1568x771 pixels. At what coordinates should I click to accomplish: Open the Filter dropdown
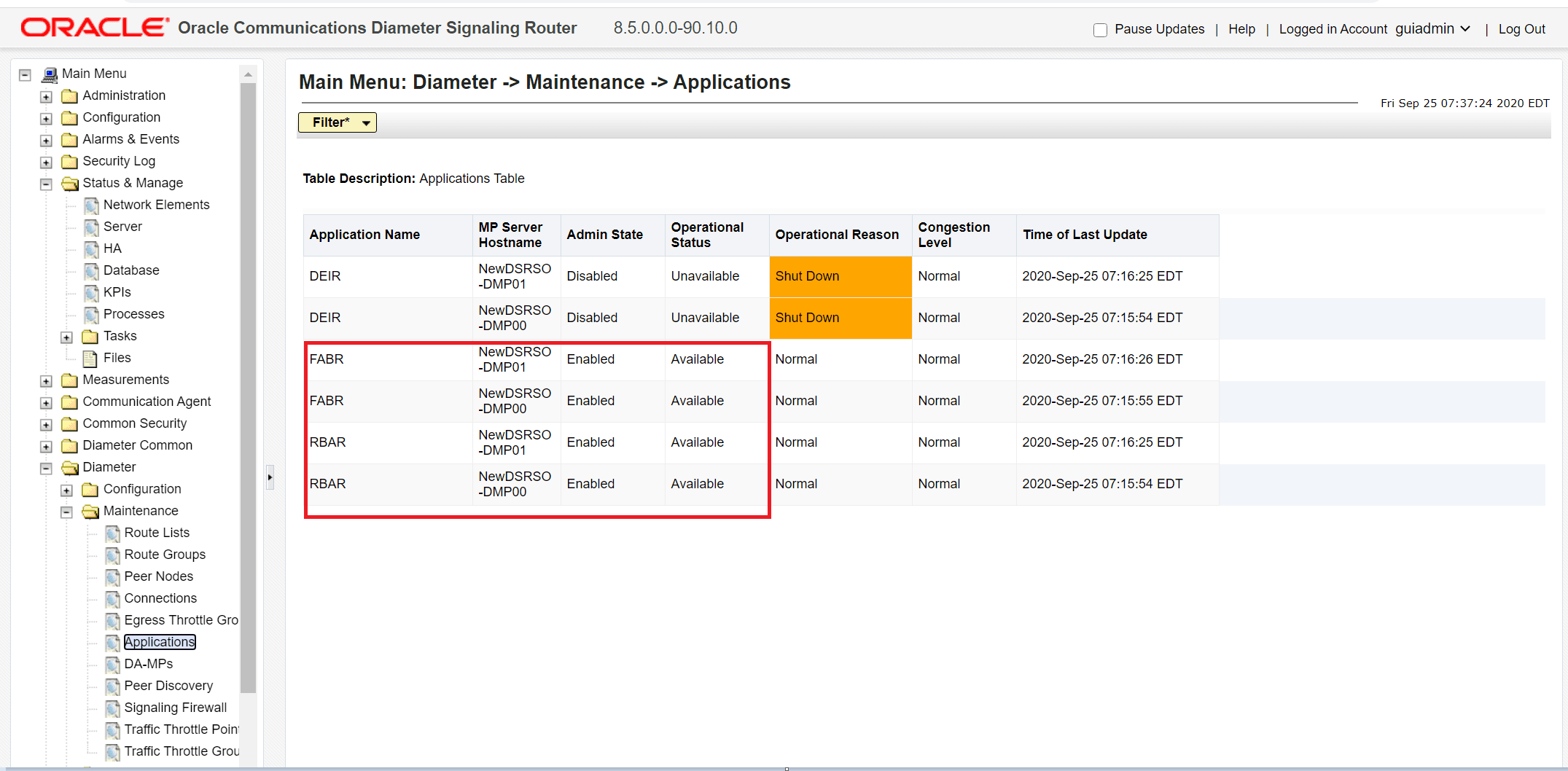click(338, 122)
